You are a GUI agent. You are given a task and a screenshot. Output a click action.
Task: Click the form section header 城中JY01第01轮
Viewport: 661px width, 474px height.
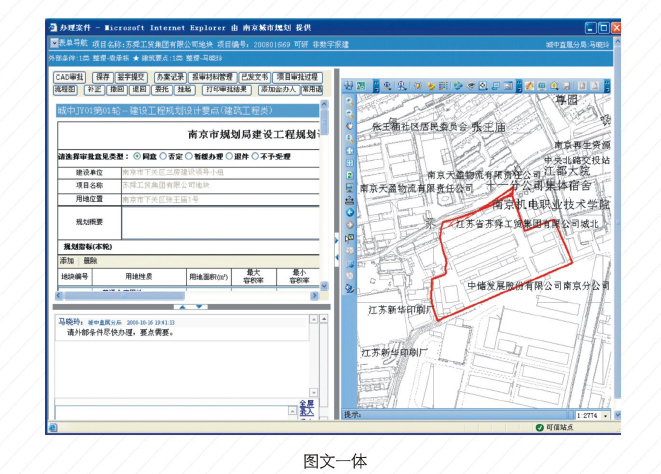188,111
